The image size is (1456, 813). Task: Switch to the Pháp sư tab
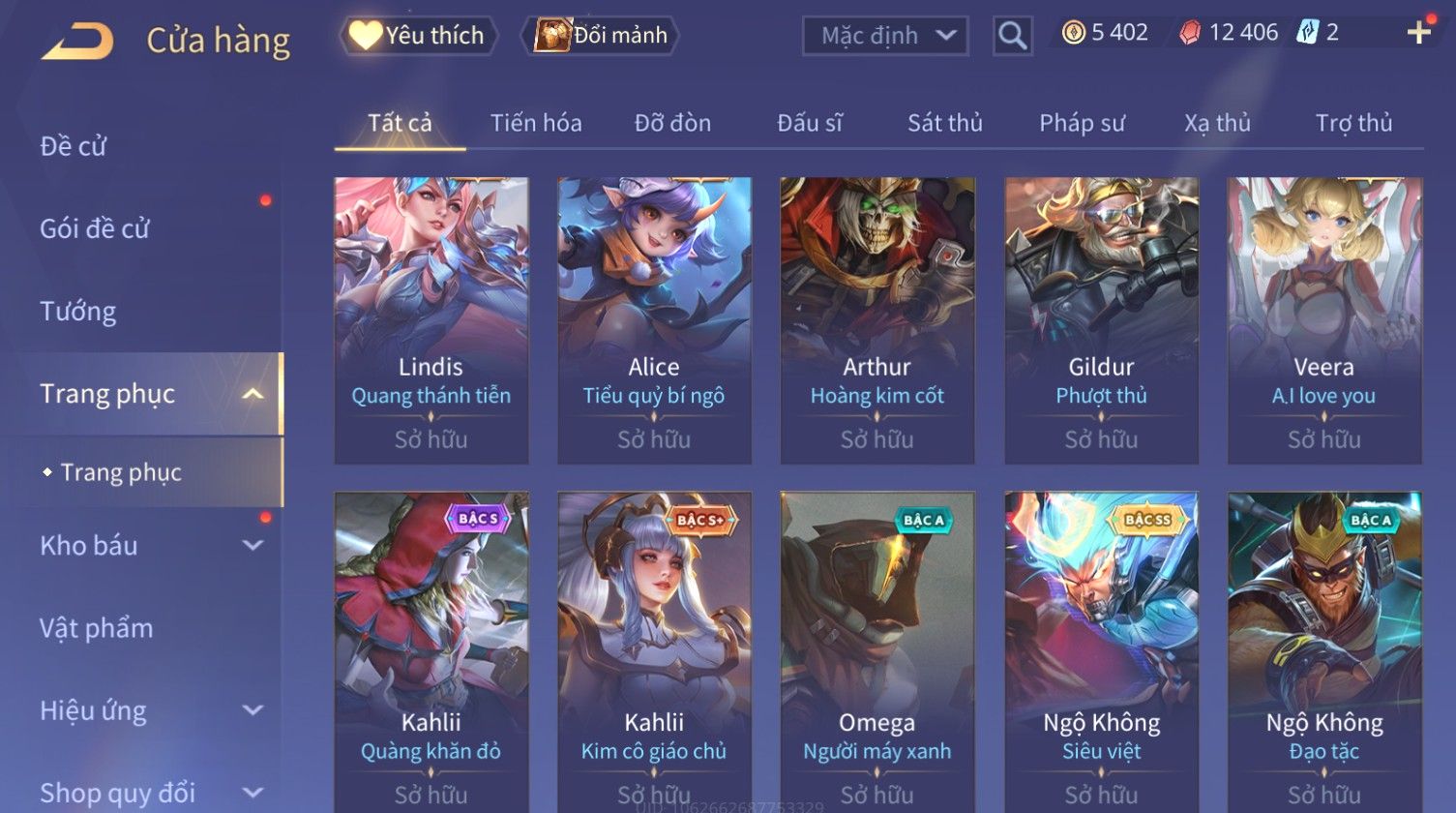tap(1082, 123)
